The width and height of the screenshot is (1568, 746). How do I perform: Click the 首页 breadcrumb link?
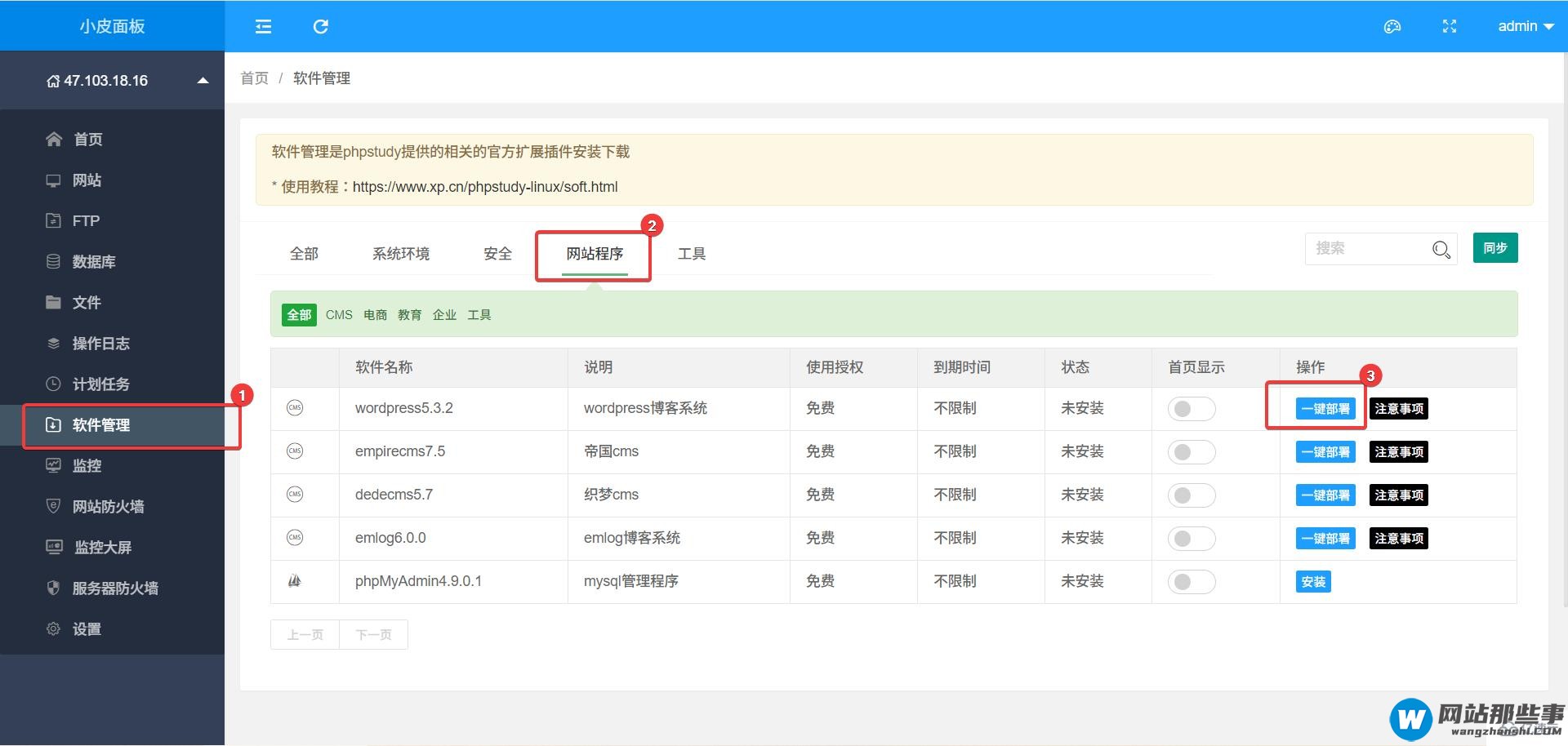click(255, 78)
